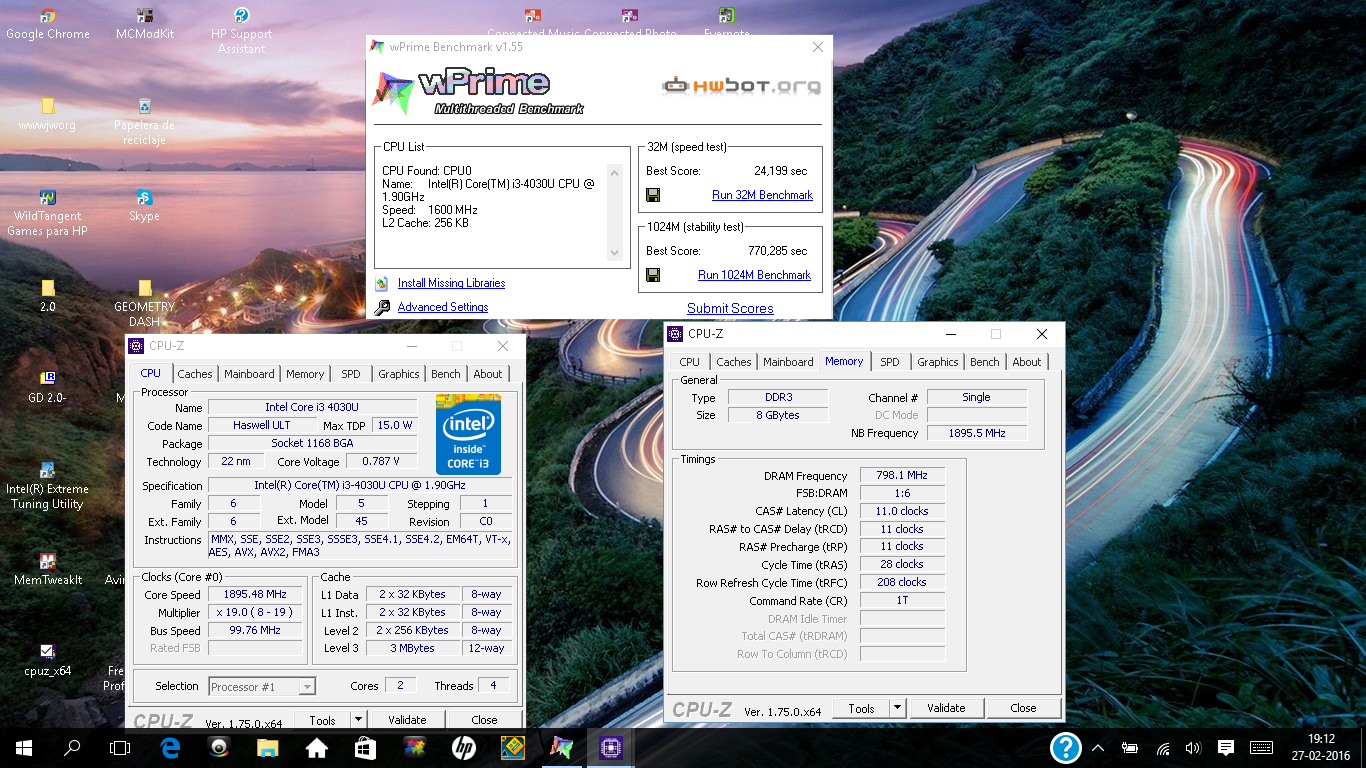Open the Action Center notifications icon
The height and width of the screenshot is (768, 1366).
pyautogui.click(x=1226, y=747)
